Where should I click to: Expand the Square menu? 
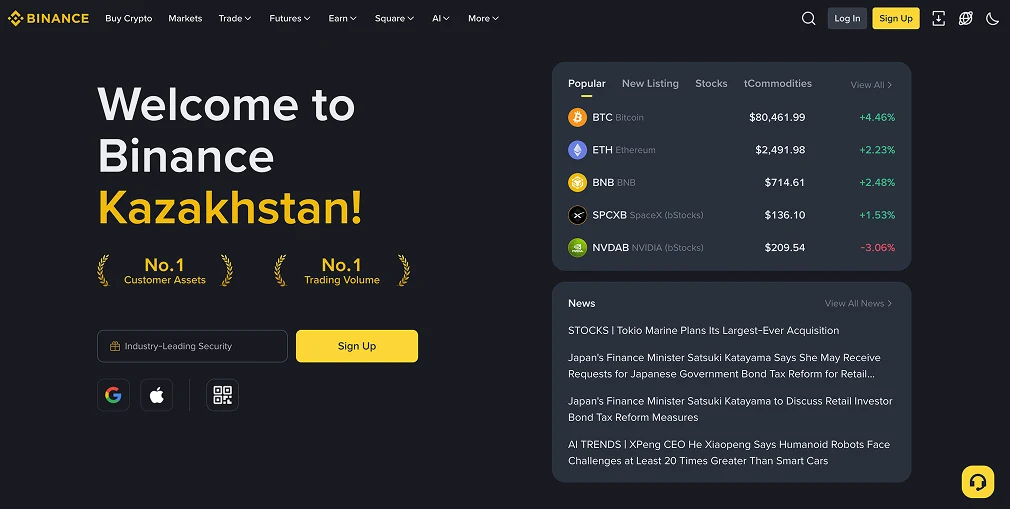394,18
